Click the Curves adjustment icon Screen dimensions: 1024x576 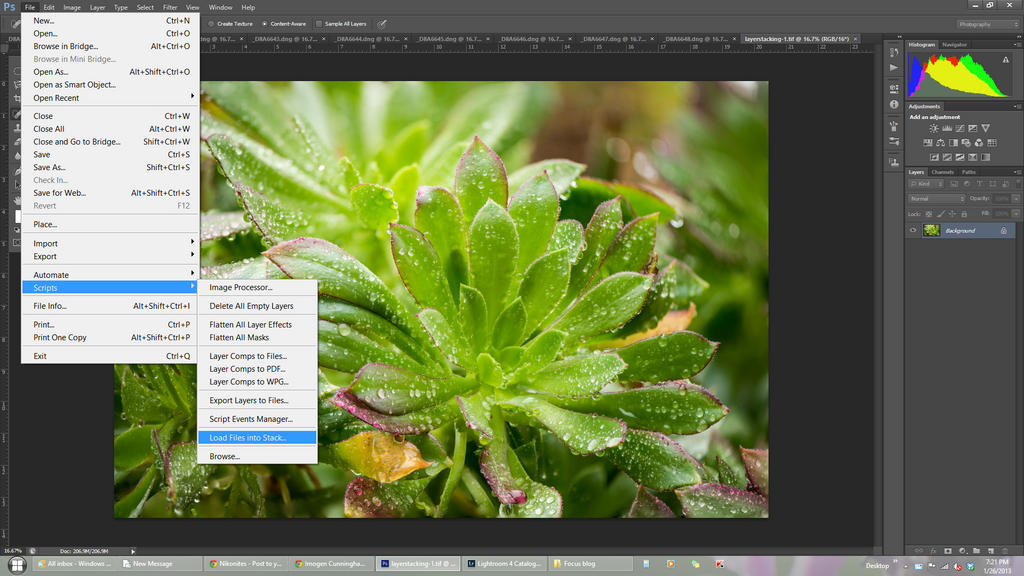(x=960, y=129)
